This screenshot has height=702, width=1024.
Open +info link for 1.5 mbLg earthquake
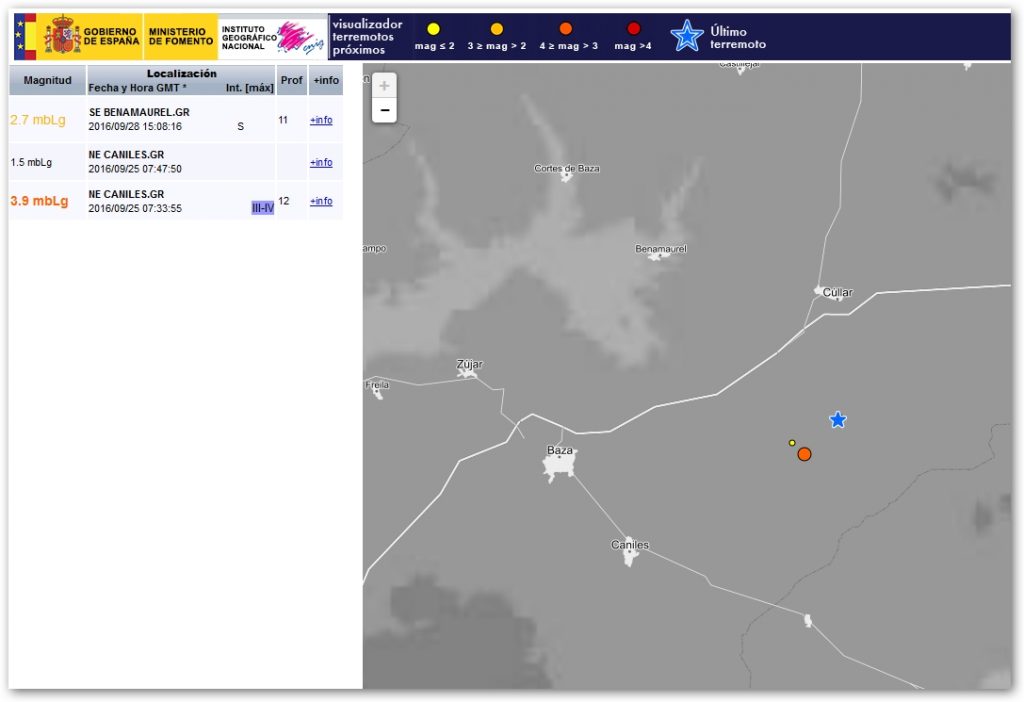pyautogui.click(x=321, y=162)
